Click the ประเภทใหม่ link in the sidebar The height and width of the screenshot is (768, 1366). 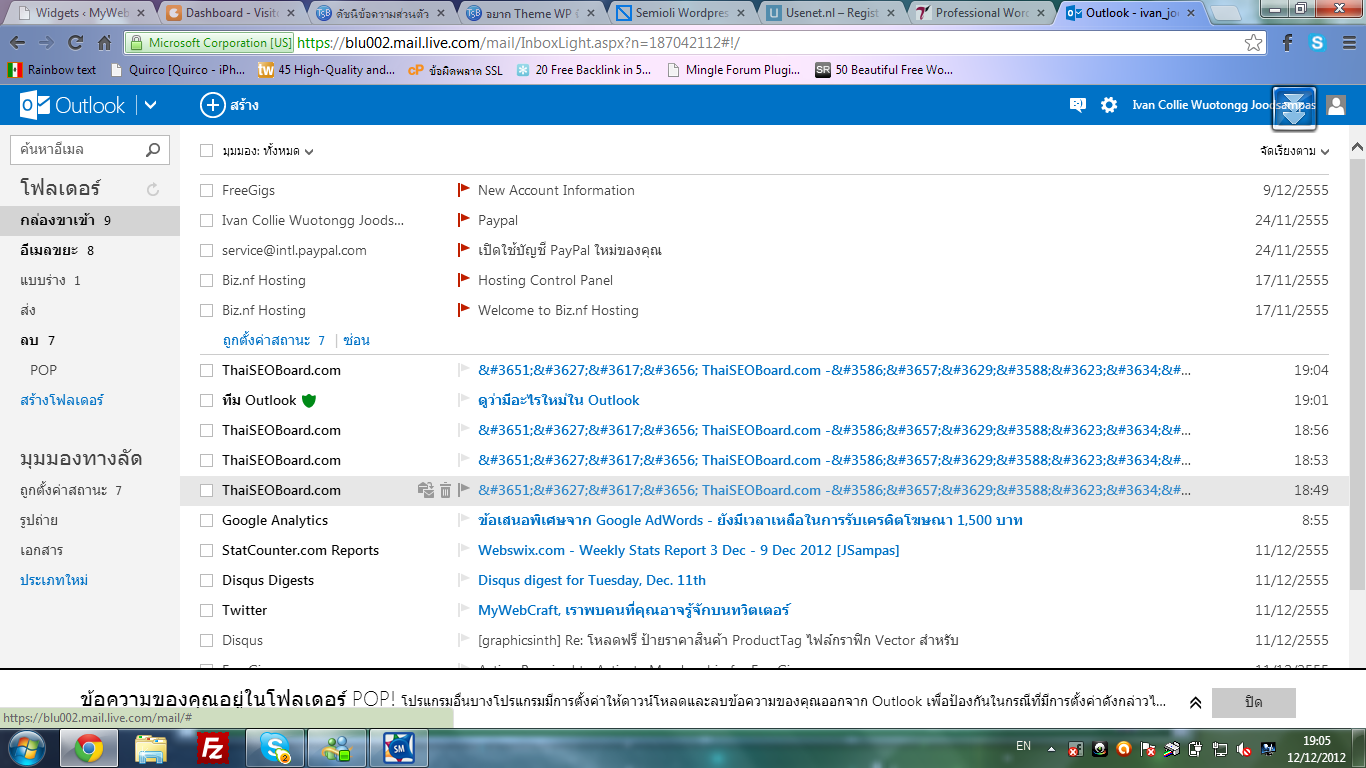pos(55,580)
